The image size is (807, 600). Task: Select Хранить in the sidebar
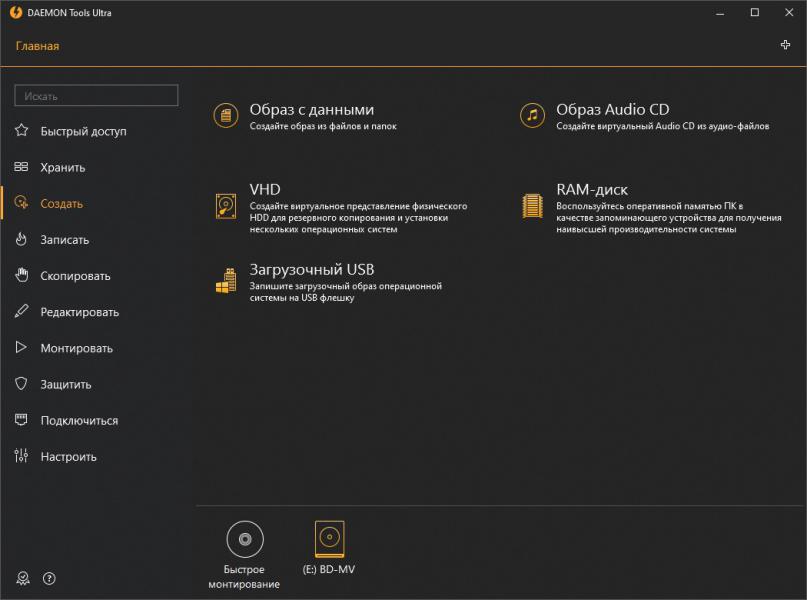point(63,168)
